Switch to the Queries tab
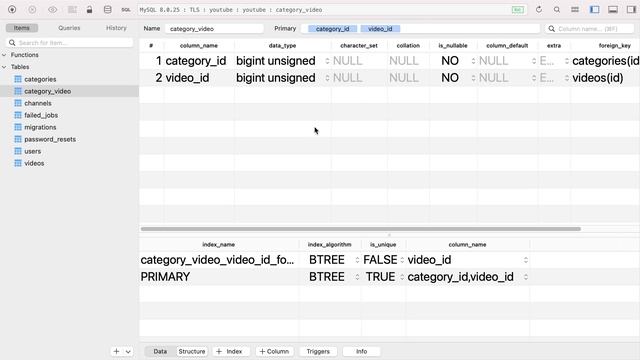The image size is (640, 360). tap(69, 28)
